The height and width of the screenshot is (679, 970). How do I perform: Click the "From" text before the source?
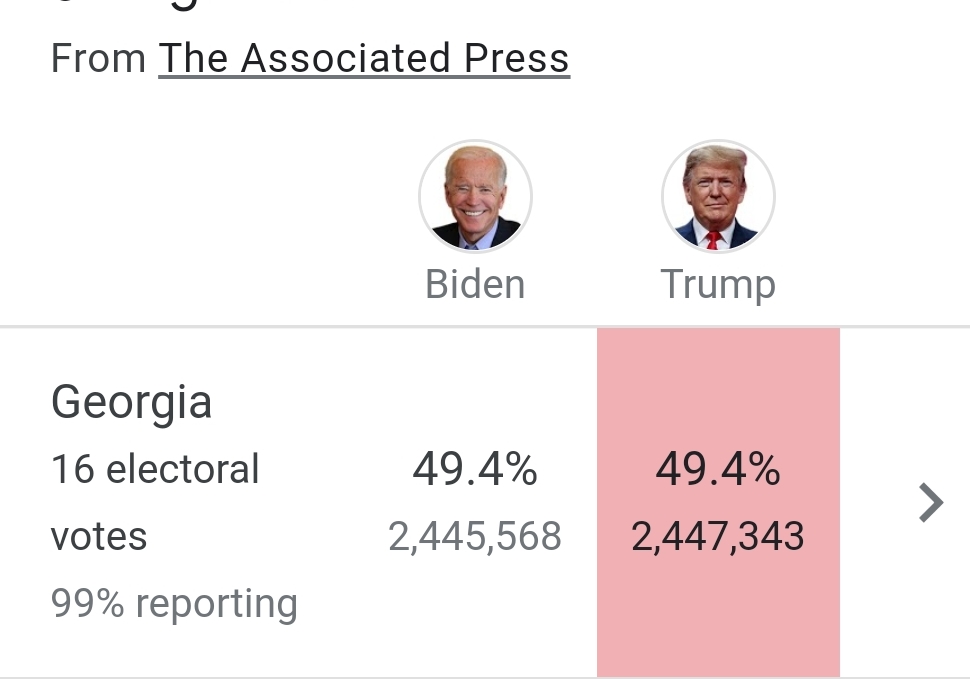tap(98, 59)
